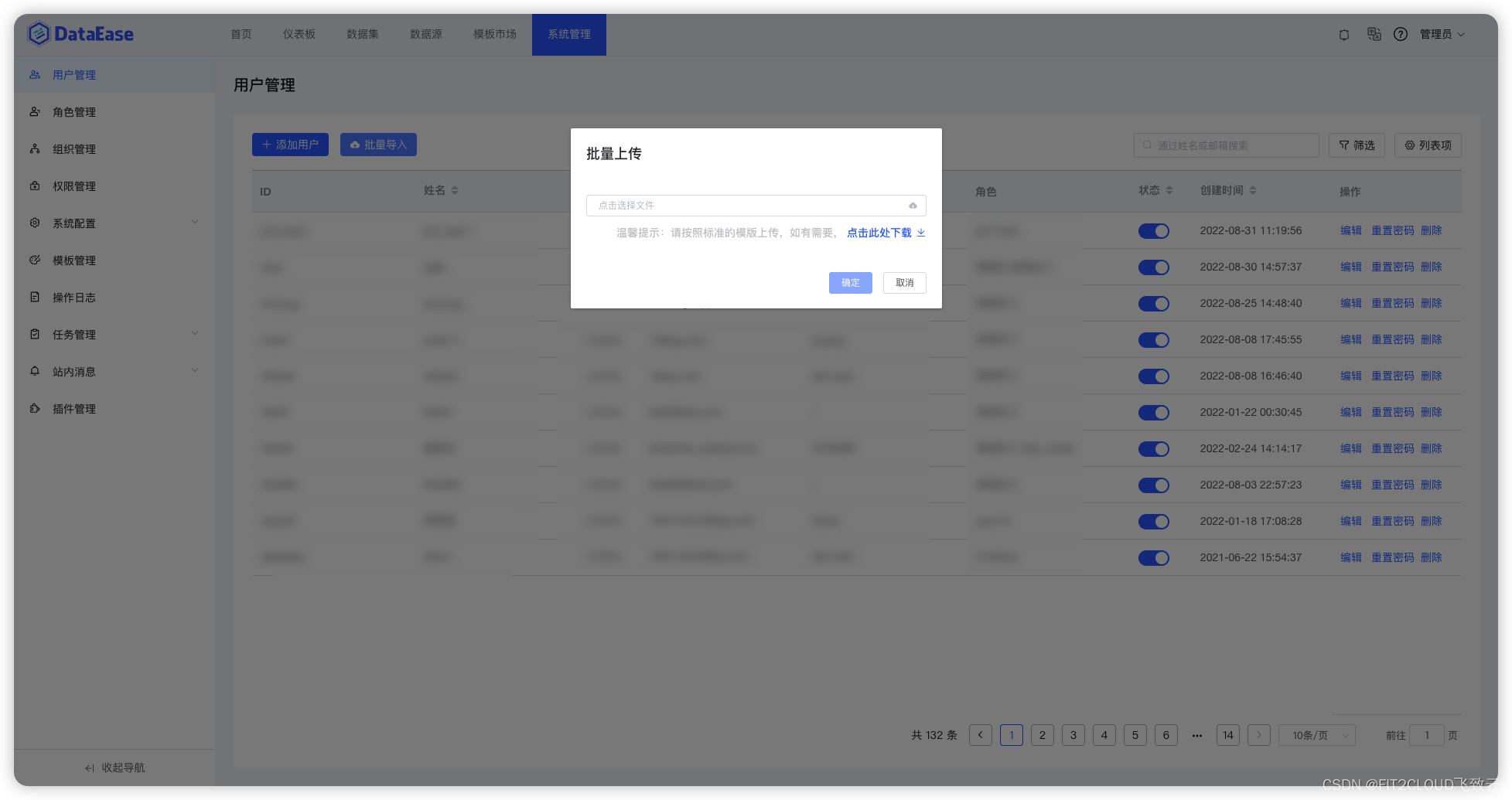The image size is (1512, 800).
Task: Focus the name or email search box
Action: coord(1227,145)
